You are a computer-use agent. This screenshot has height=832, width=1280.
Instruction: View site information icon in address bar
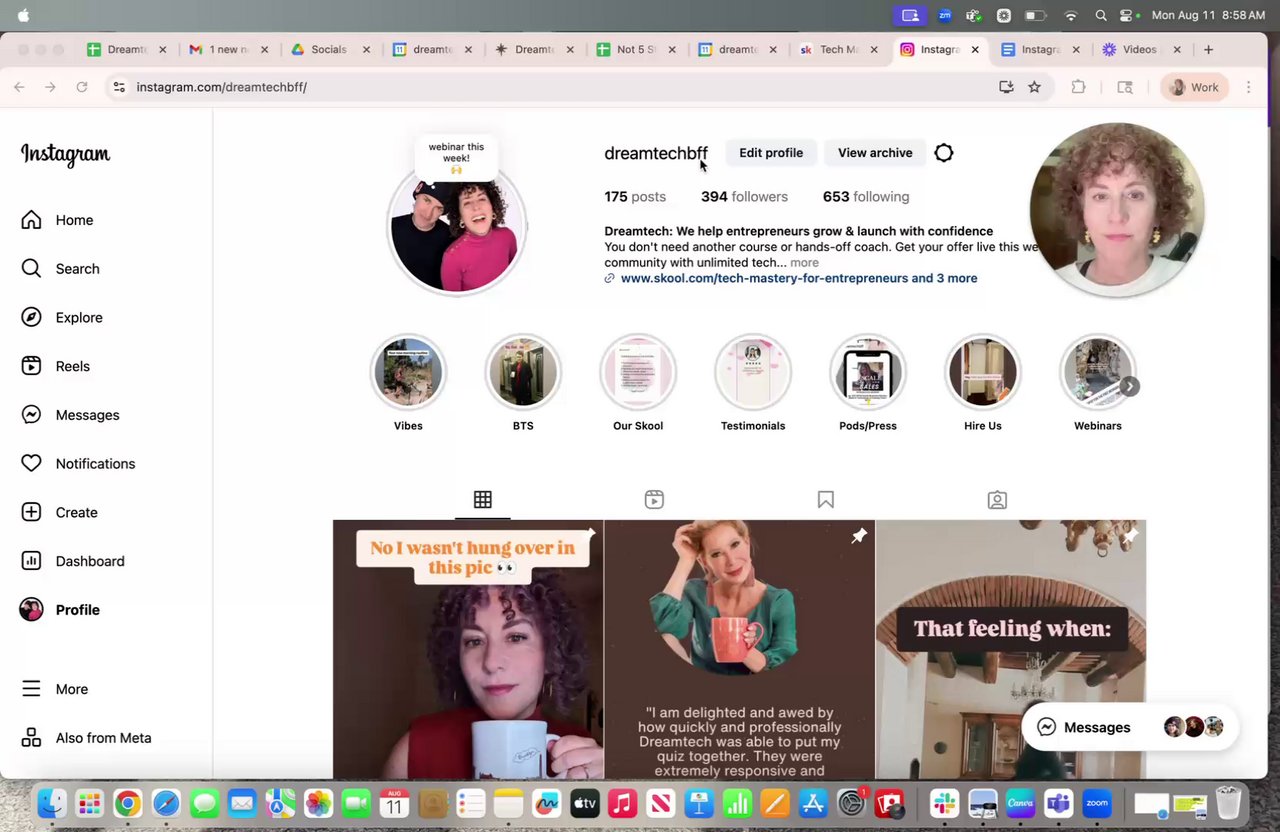pyautogui.click(x=119, y=87)
